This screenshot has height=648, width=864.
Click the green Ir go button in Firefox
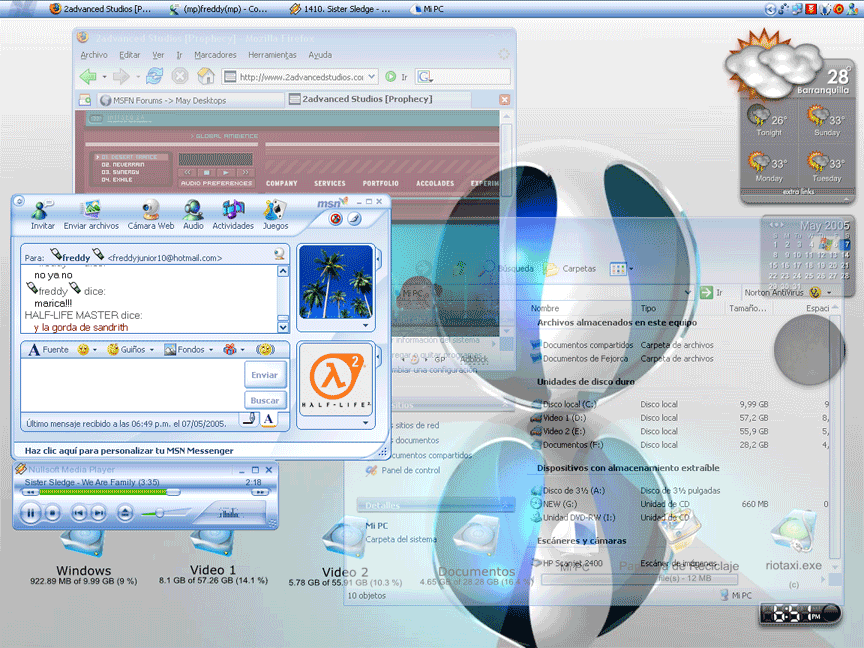coord(396,77)
